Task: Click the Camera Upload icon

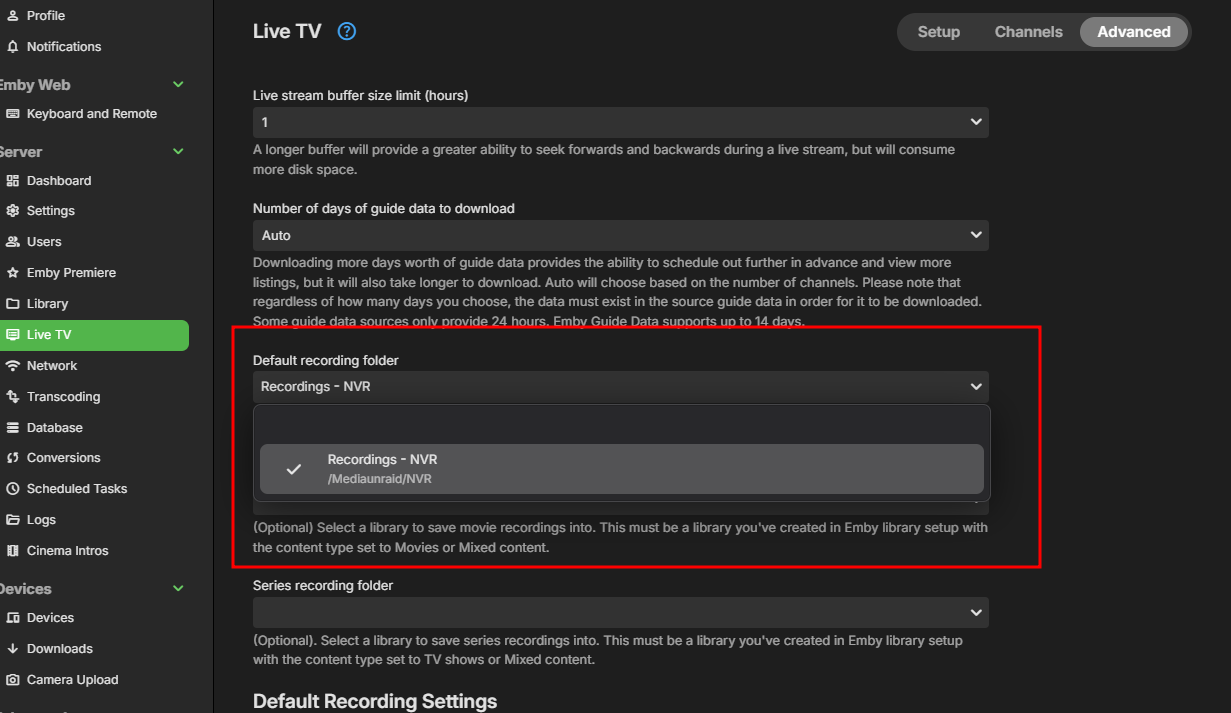Action: 13,680
